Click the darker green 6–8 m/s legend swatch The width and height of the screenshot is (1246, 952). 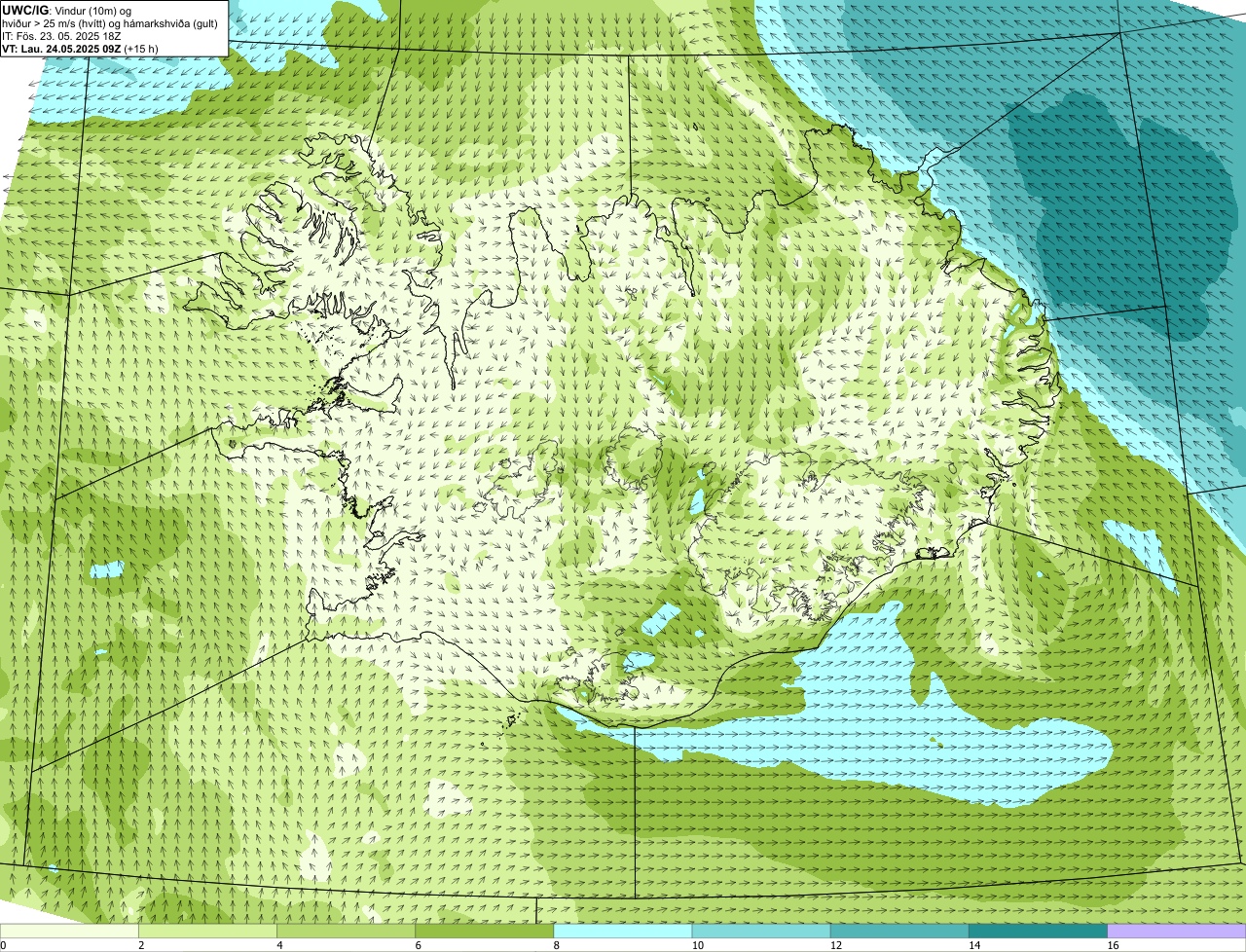point(485,931)
